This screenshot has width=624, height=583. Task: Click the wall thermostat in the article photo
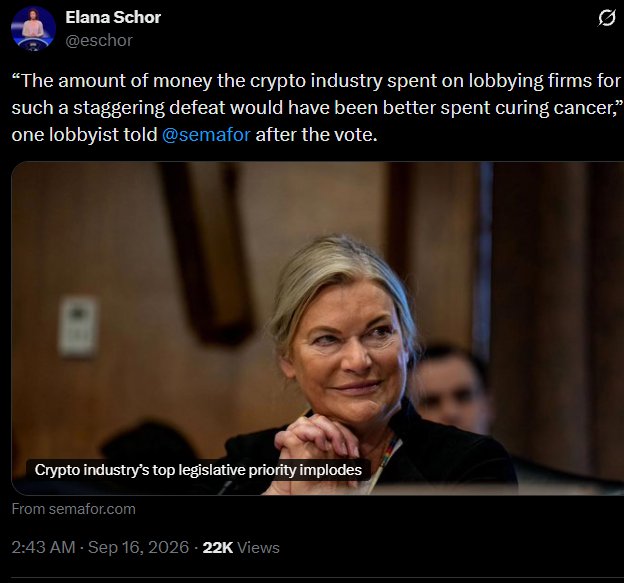pos(78,326)
